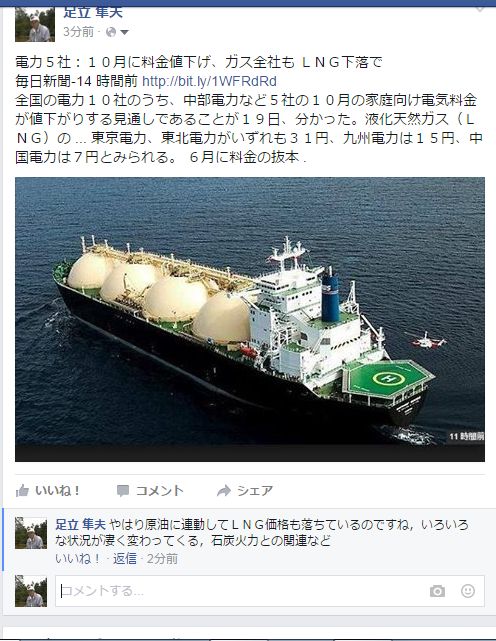Like the comment via the small いいね！ link
The height and width of the screenshot is (641, 496).
pos(77,558)
